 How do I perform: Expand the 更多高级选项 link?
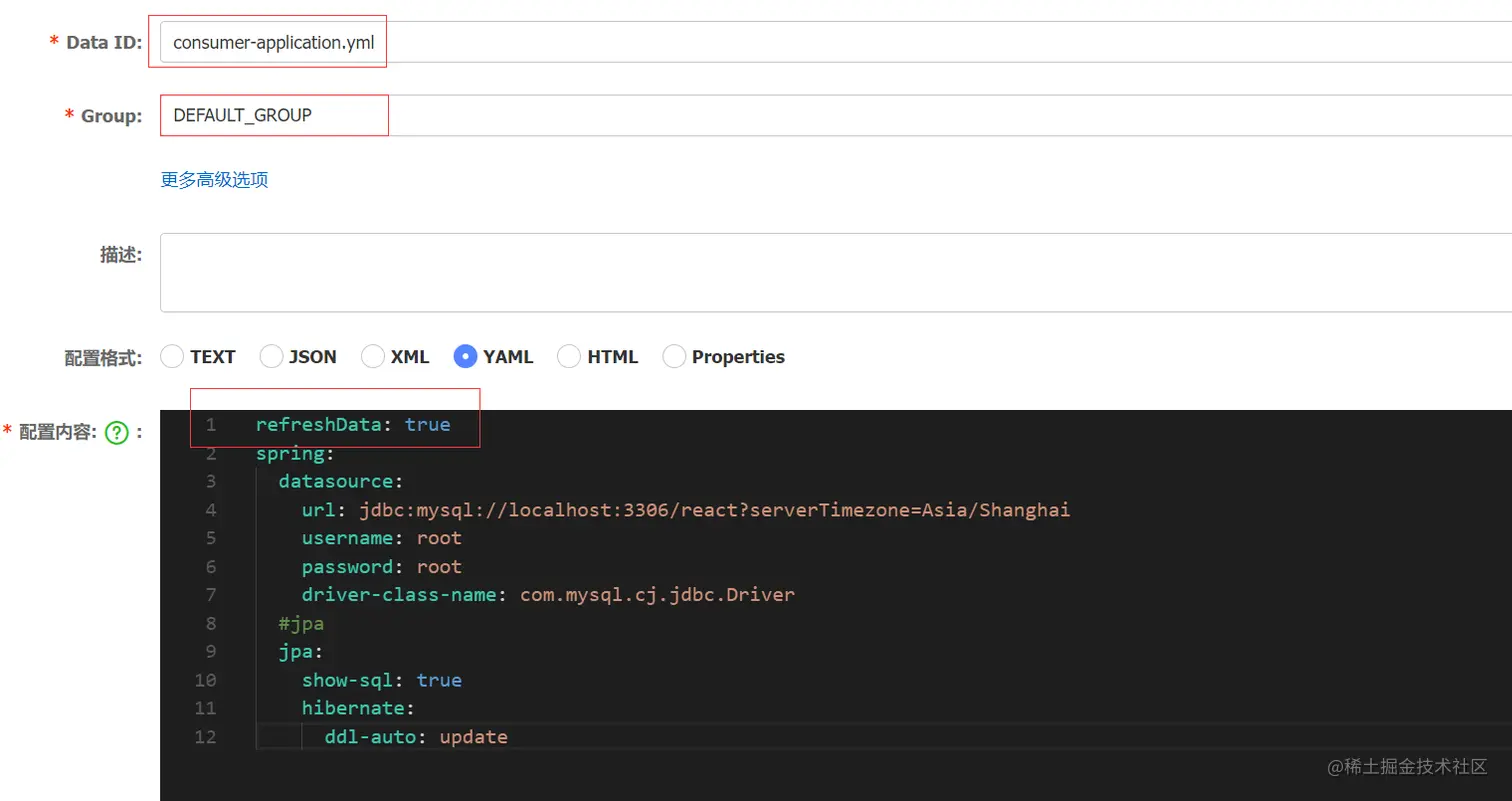coord(214,180)
